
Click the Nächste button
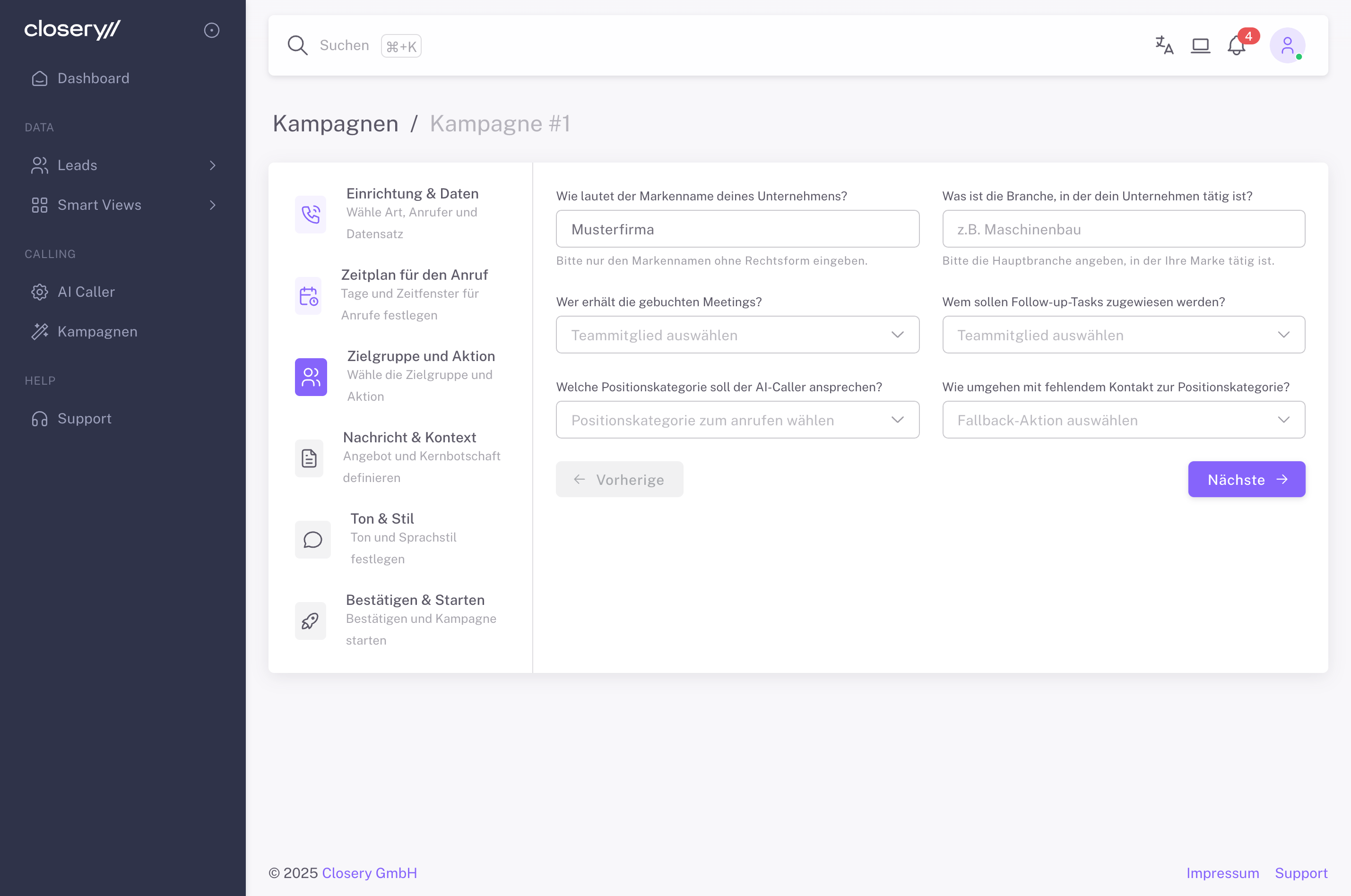(x=1246, y=480)
